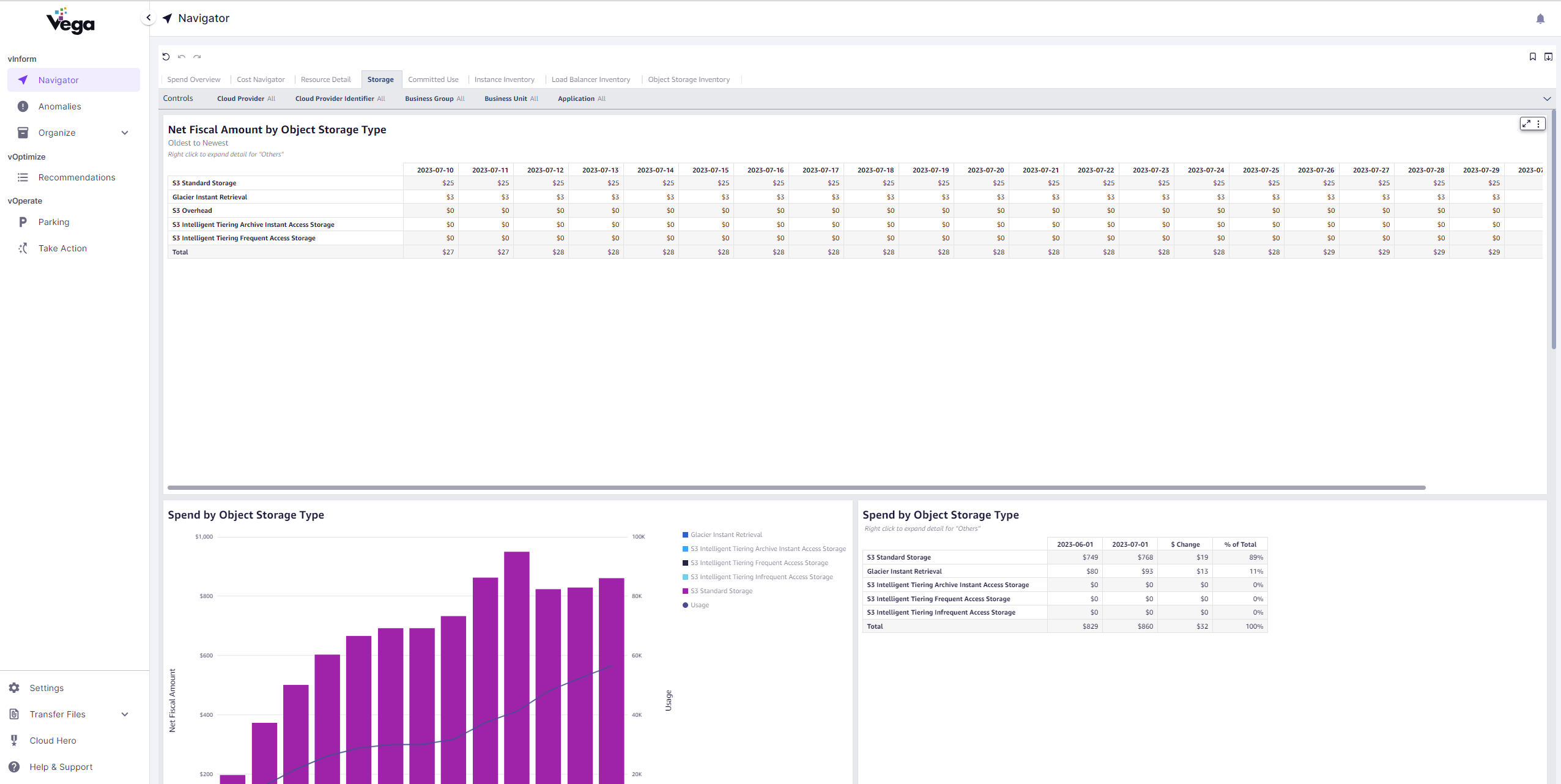Click the Settings gear icon

(x=14, y=688)
